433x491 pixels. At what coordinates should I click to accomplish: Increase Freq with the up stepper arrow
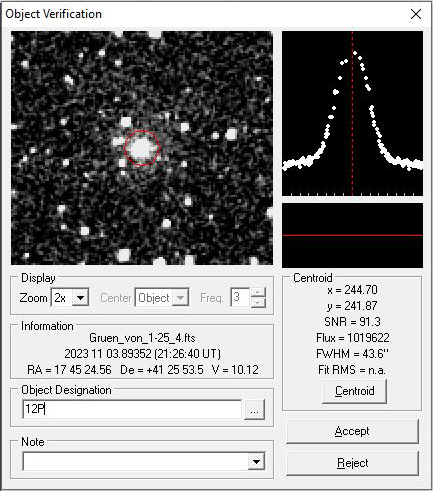[258, 292]
